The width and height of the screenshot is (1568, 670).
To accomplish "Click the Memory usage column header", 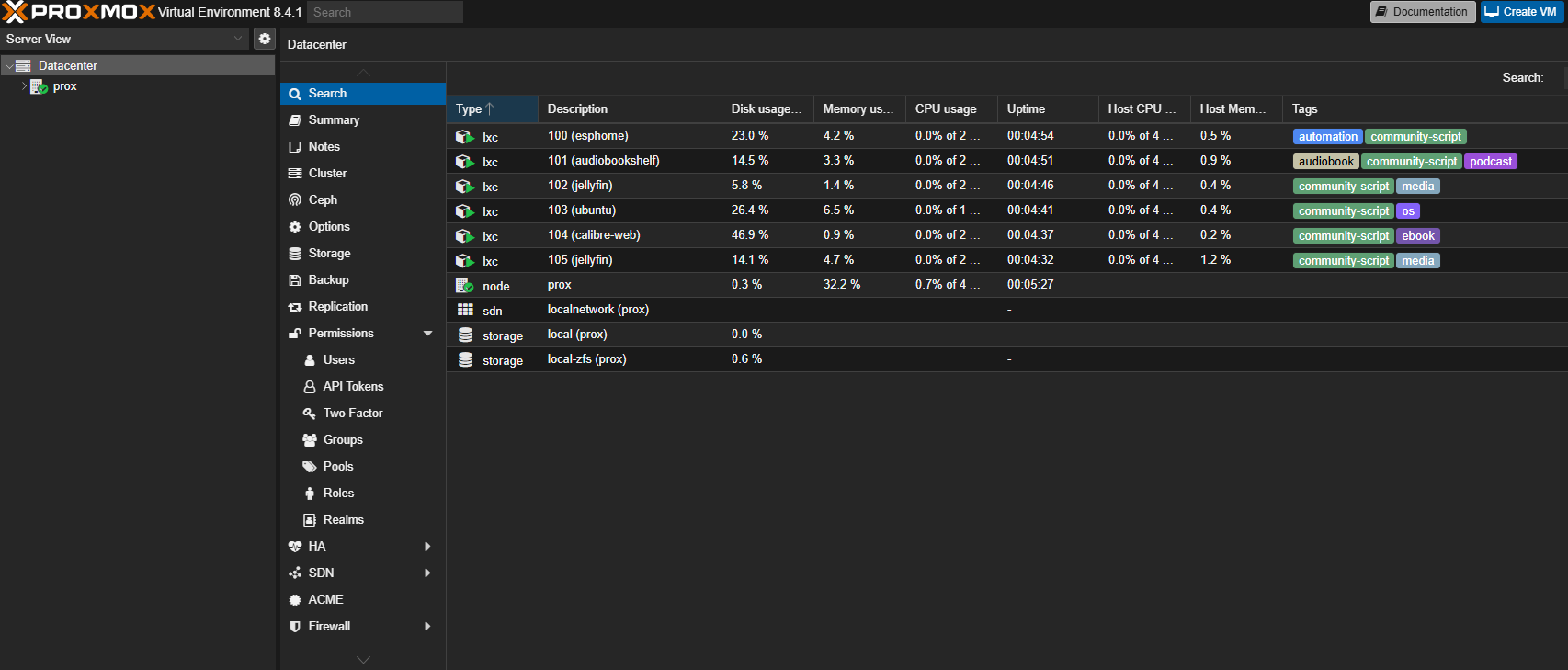I will 860,108.
